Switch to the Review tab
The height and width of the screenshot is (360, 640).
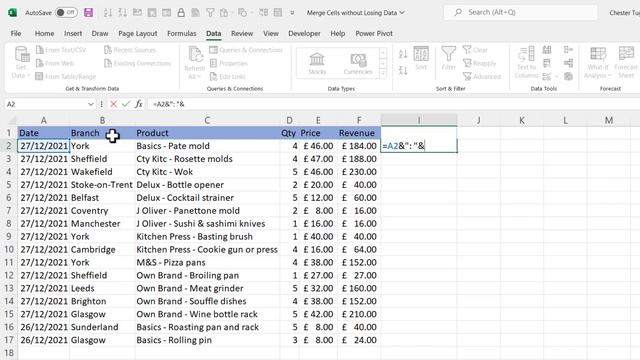coord(242,33)
